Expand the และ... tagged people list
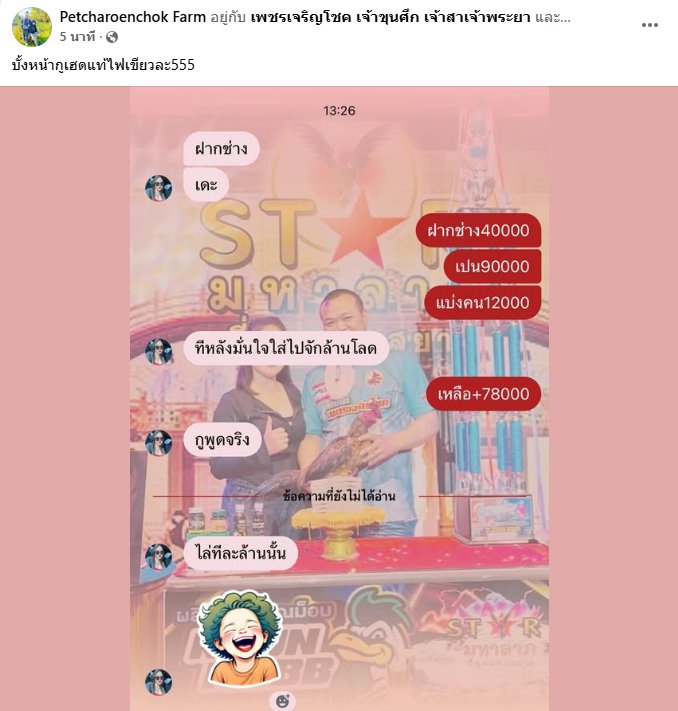The image size is (678, 711). point(552,17)
